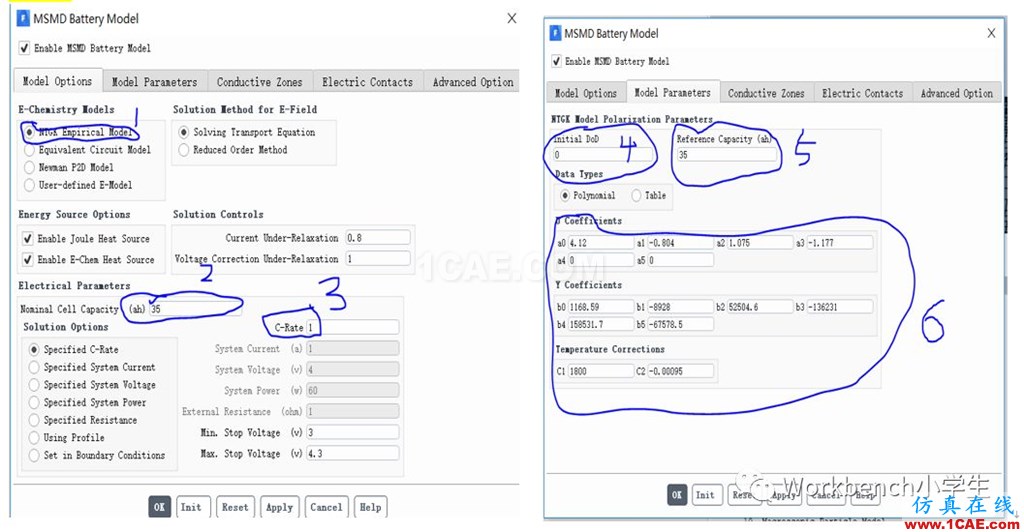This screenshot has width=1024, height=532.
Task: Open Advanced Option tab in right dialog
Action: pyautogui.click(x=957, y=93)
